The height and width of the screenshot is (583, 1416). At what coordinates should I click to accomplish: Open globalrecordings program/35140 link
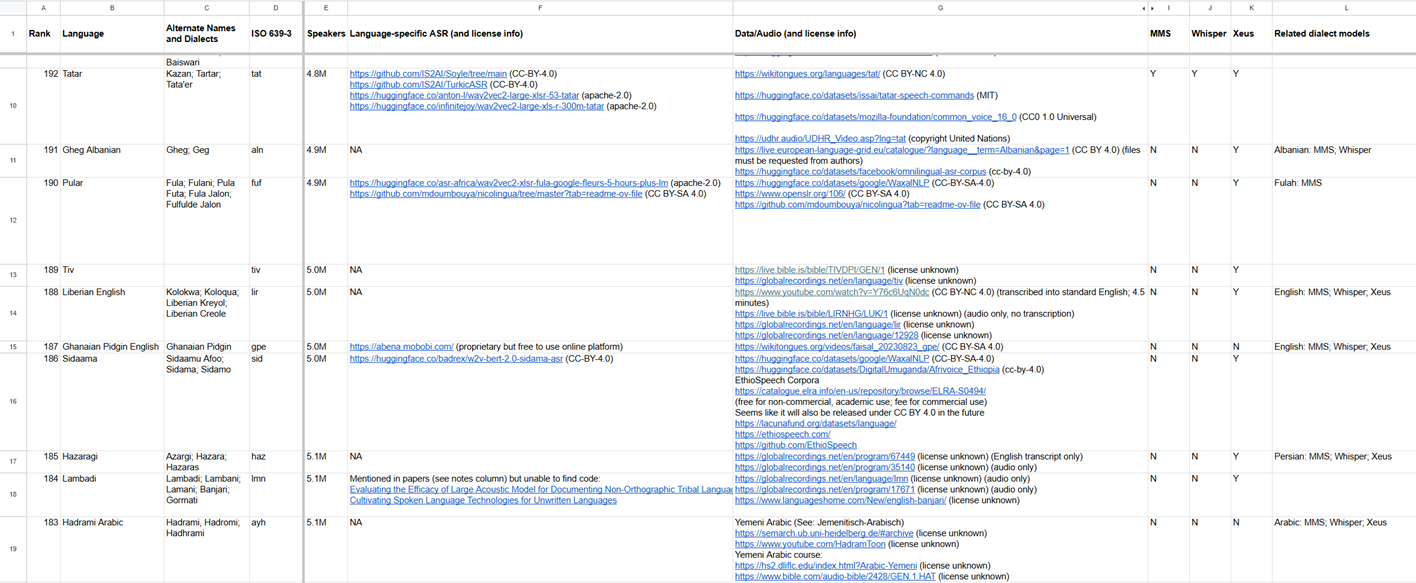825,467
